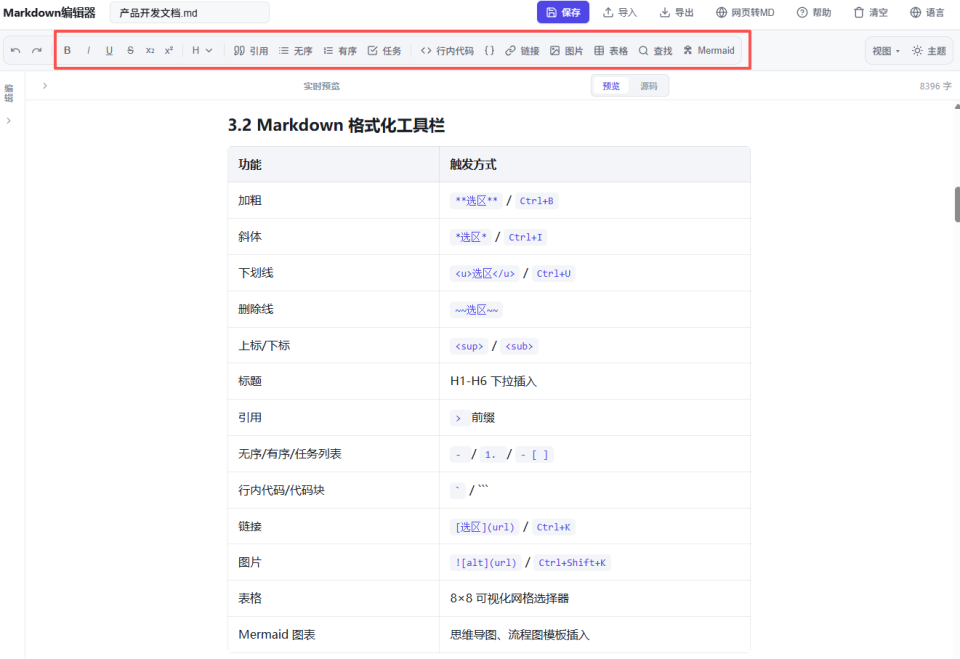Expand the collapsed 编辑 panel chevron

pos(9,121)
